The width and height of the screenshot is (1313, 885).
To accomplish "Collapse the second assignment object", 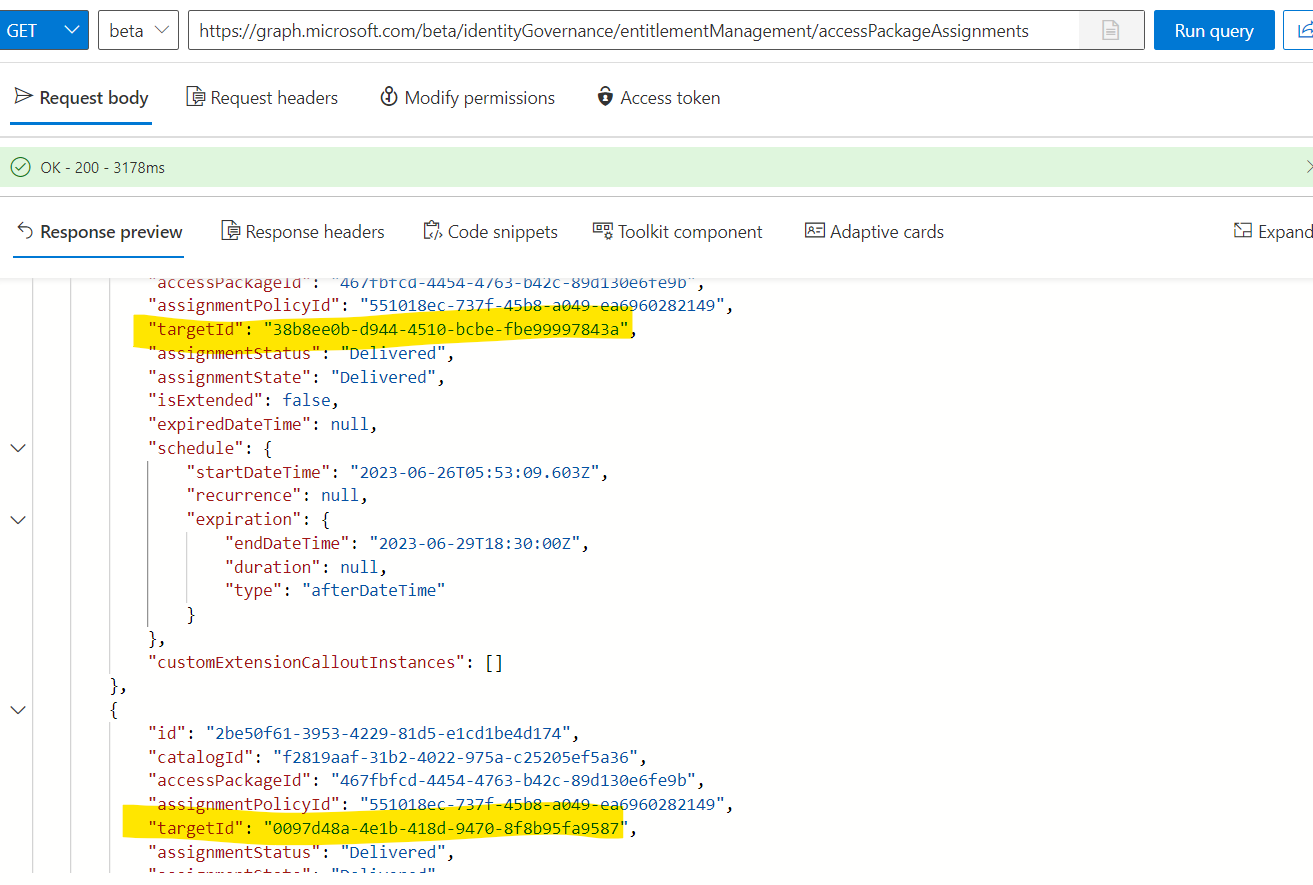I will point(17,710).
